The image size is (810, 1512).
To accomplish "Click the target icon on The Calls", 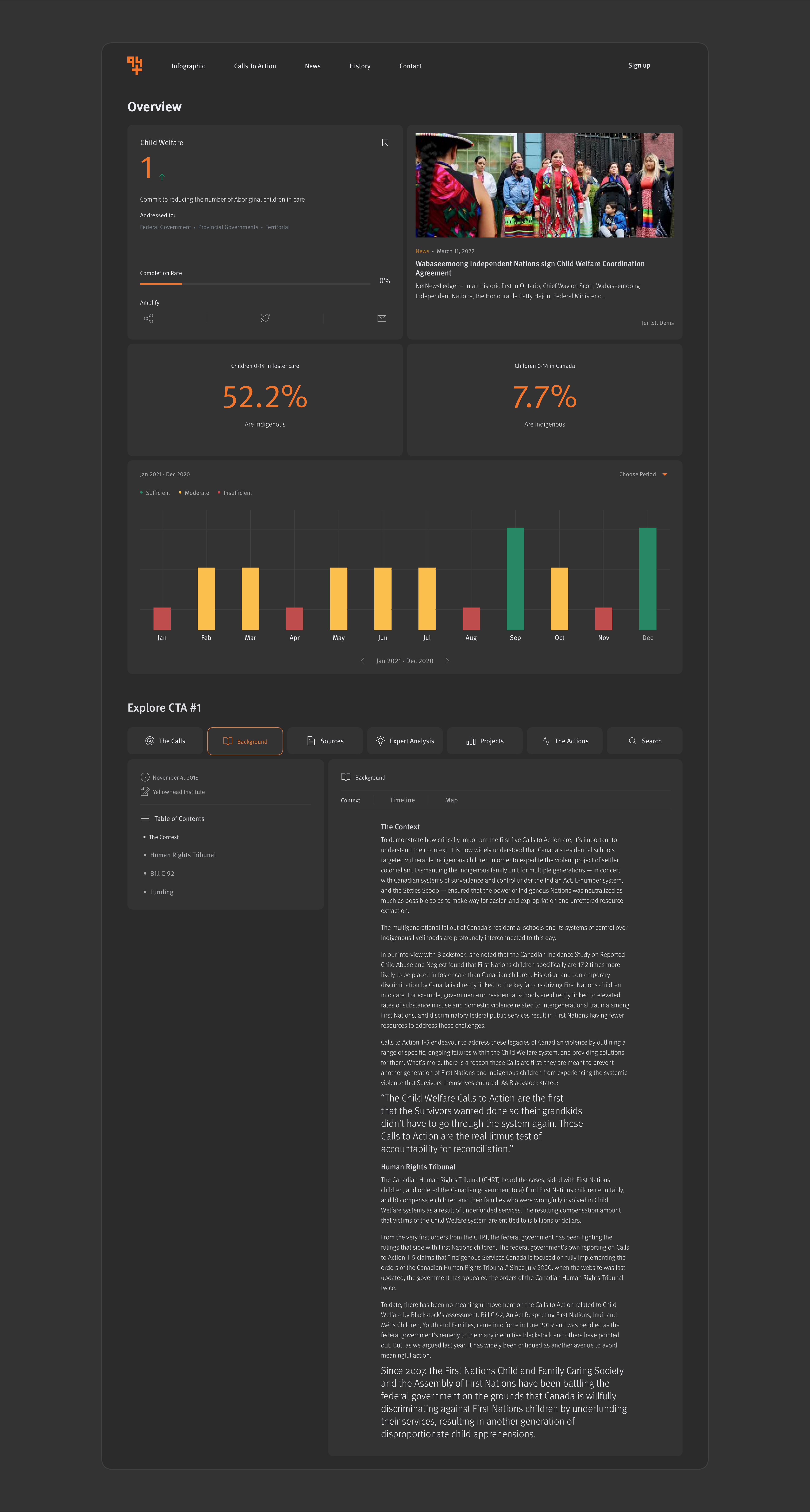I will (x=150, y=741).
